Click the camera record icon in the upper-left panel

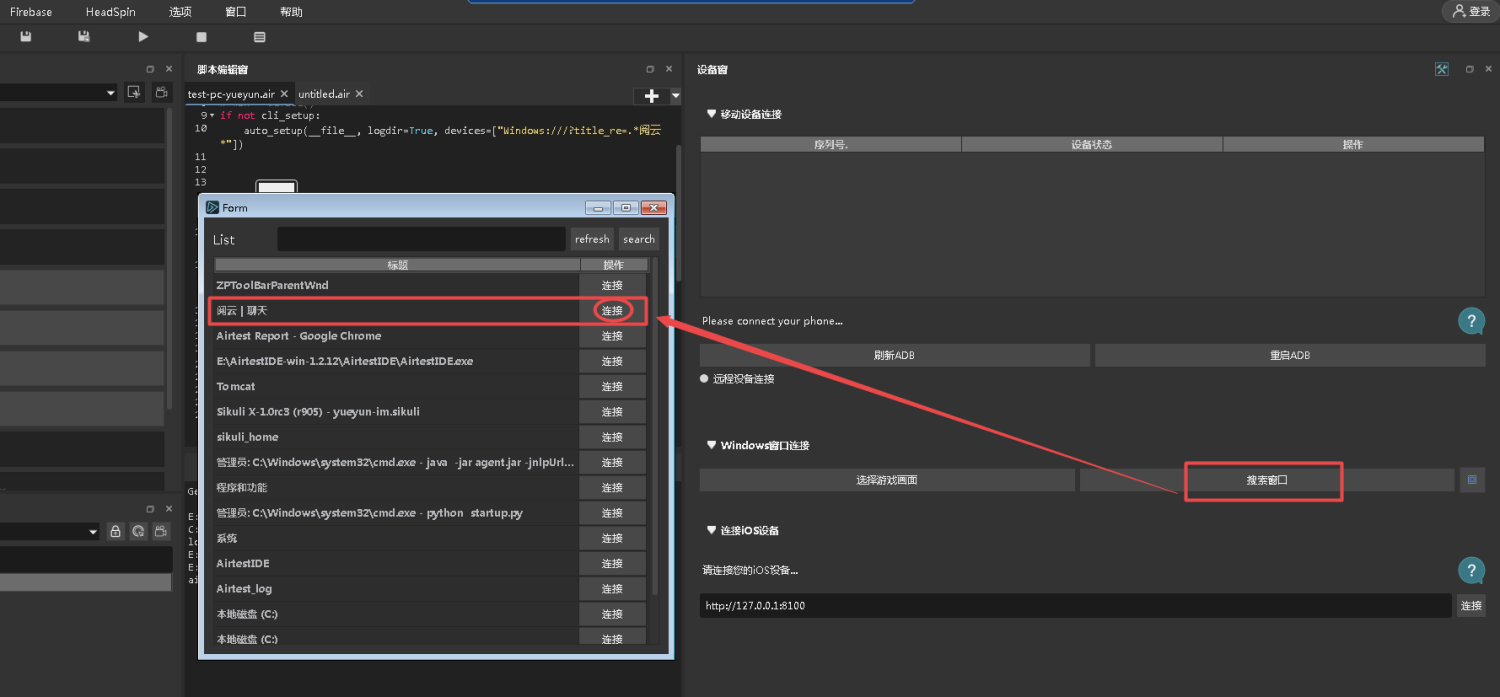click(161, 93)
